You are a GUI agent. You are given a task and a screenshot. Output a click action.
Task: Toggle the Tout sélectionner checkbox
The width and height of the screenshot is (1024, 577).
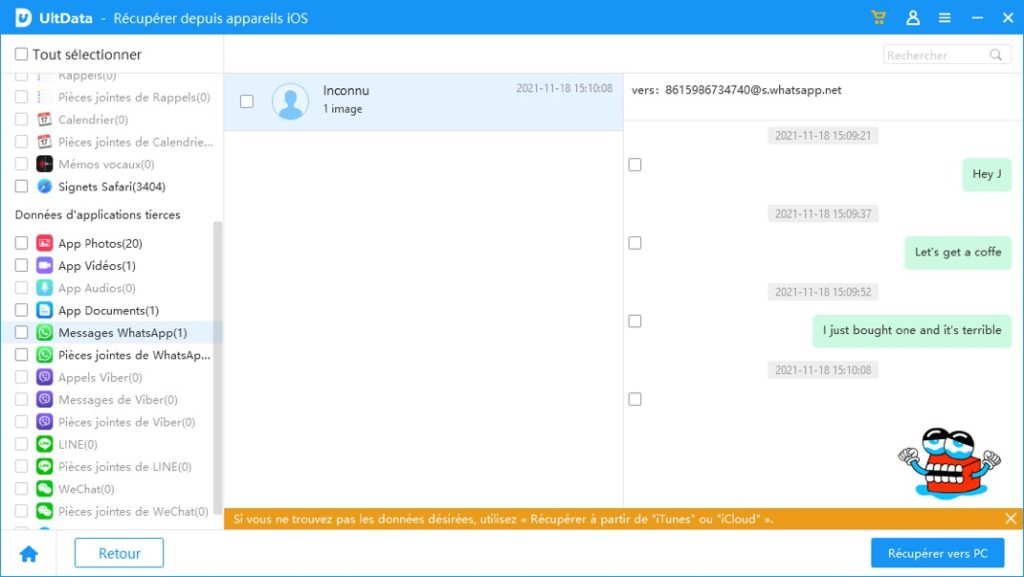click(22, 54)
